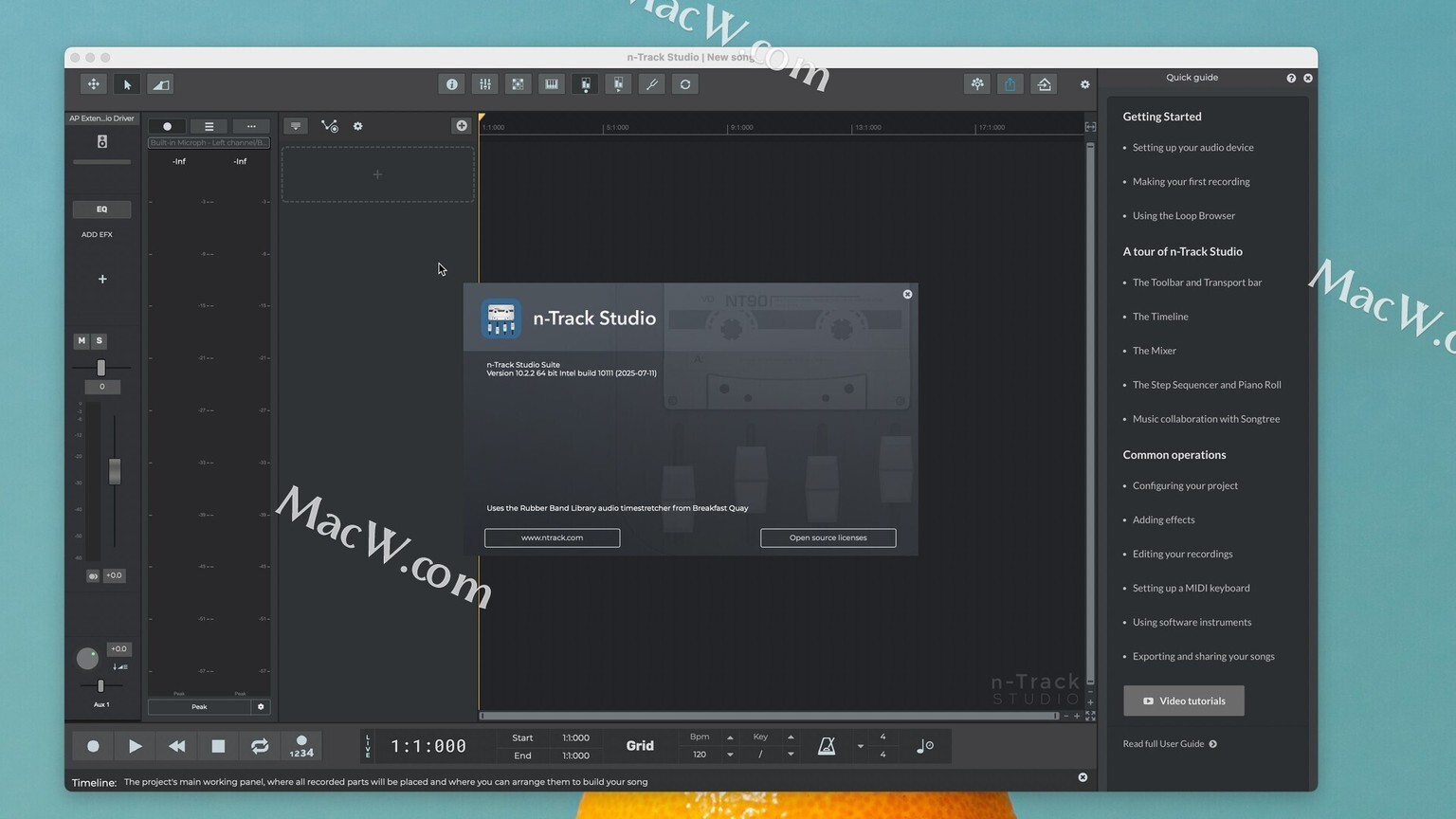
Task: Toggle Mute on the master channel
Action: point(82,340)
